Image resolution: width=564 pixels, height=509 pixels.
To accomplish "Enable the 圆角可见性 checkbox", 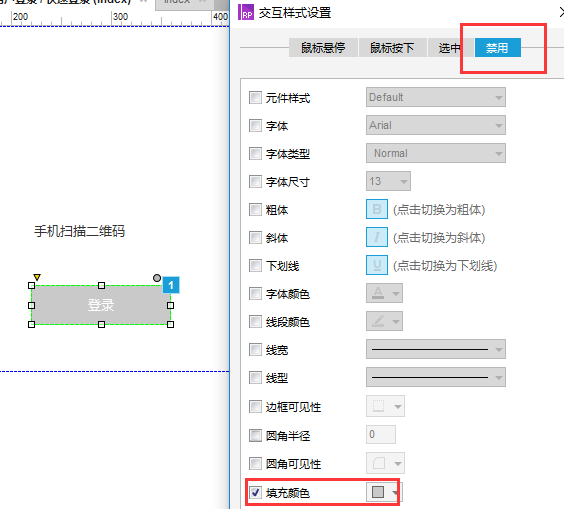I will 255,463.
